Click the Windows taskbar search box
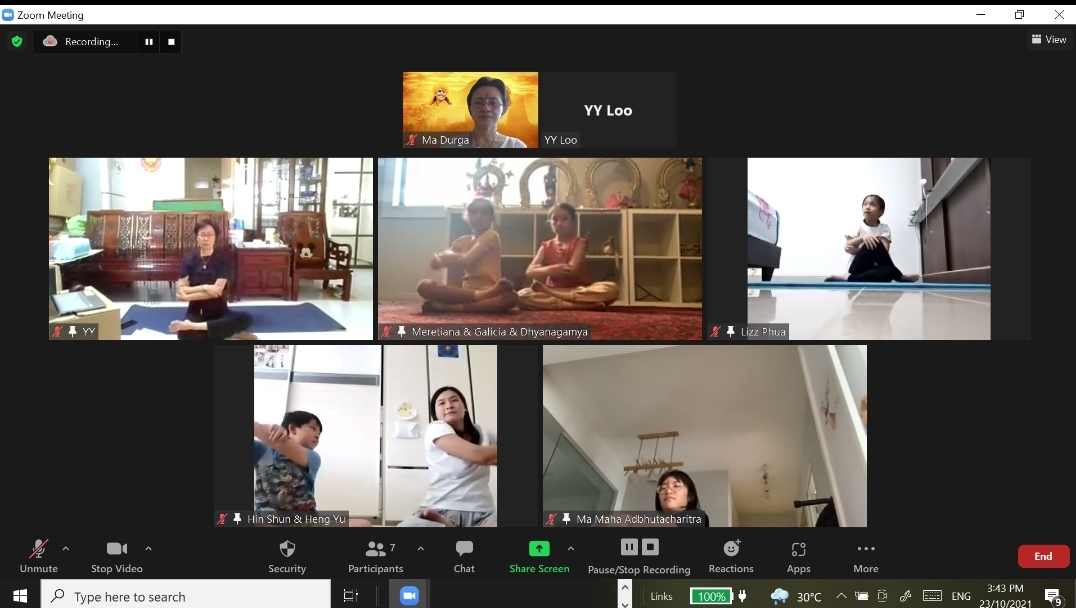Image resolution: width=1076 pixels, height=608 pixels. coord(186,596)
